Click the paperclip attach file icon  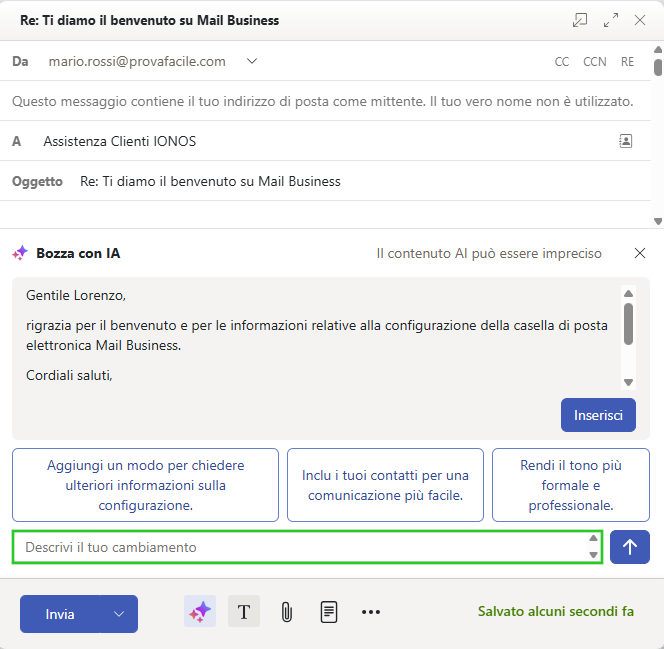click(286, 612)
